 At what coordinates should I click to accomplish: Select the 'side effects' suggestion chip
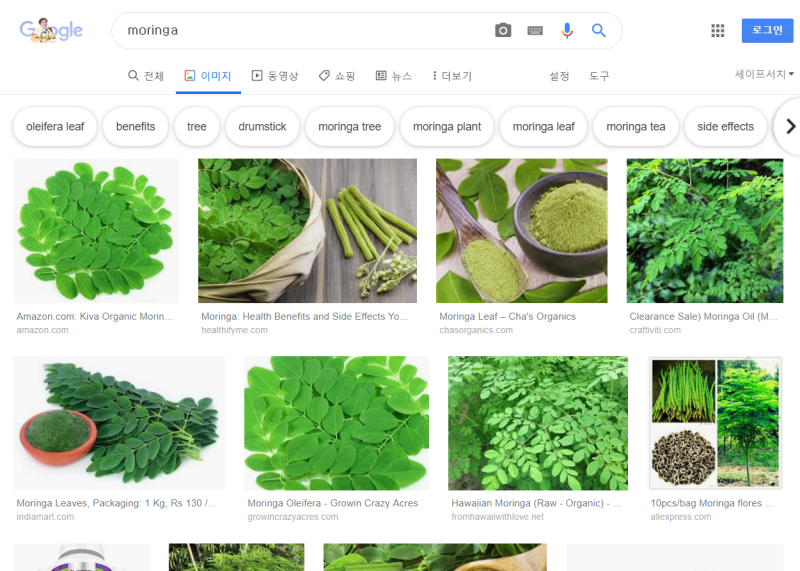[726, 127]
